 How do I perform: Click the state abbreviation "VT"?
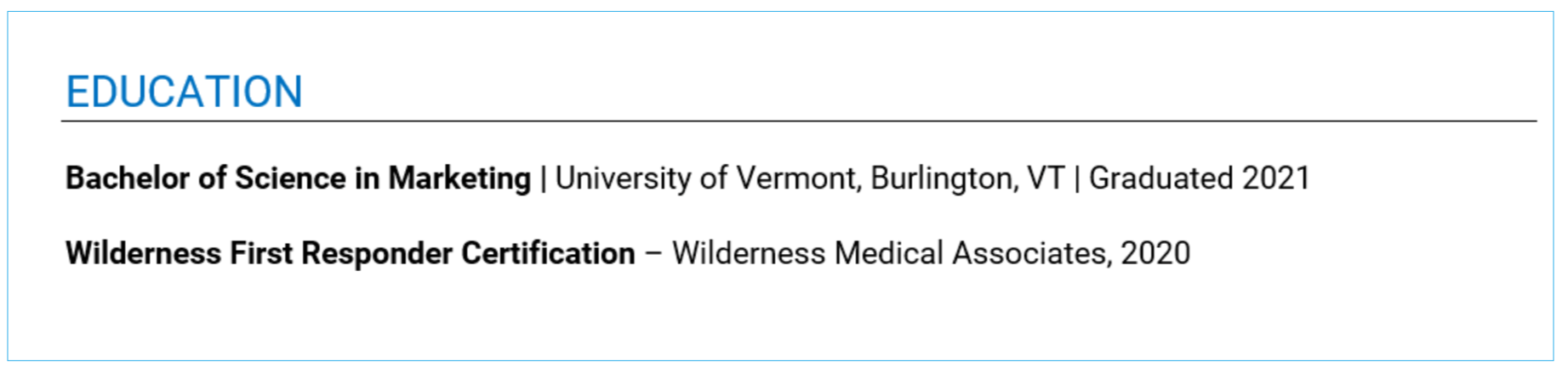(1046, 178)
